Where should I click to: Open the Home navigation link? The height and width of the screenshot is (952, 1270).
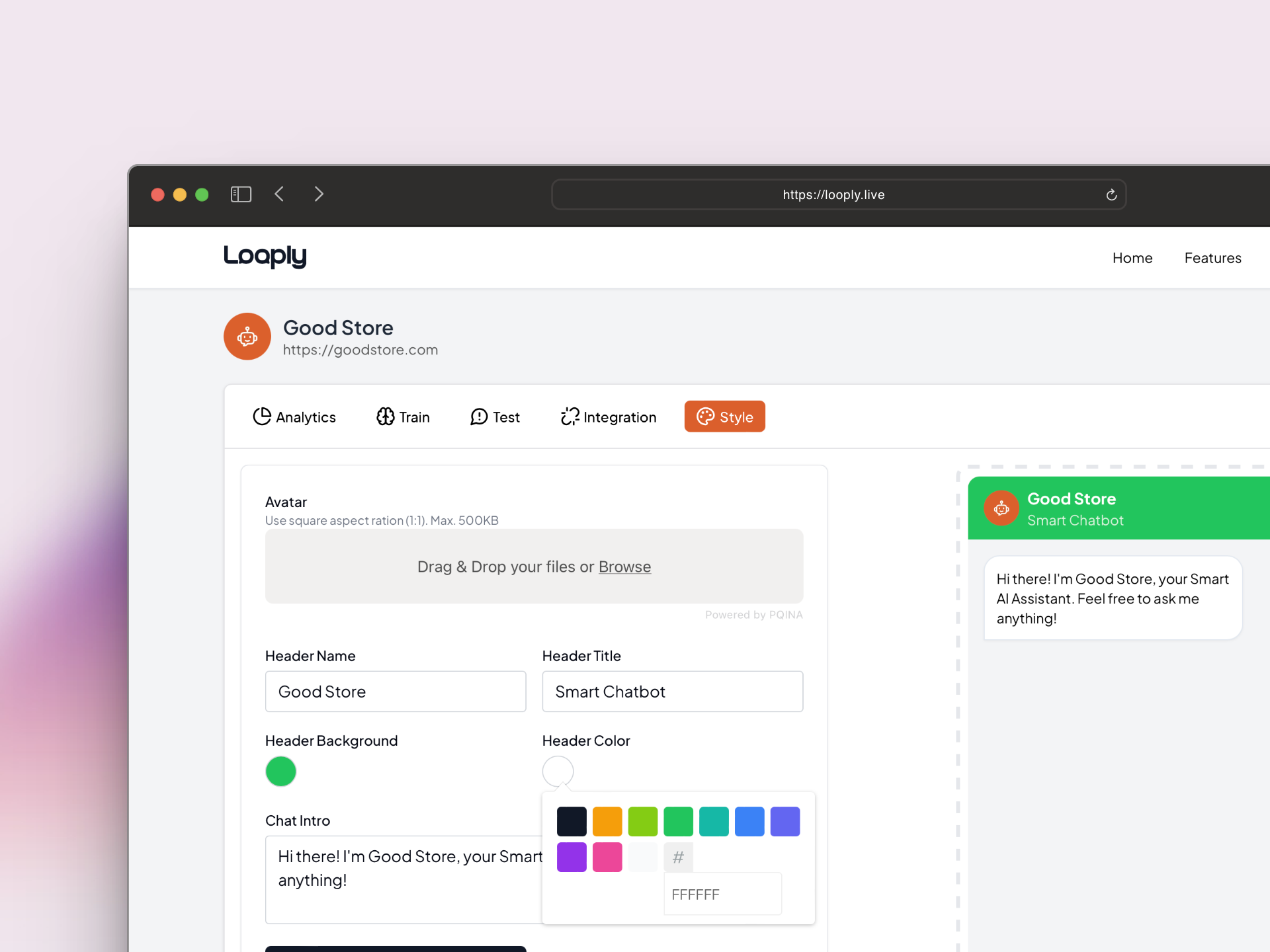[1132, 258]
